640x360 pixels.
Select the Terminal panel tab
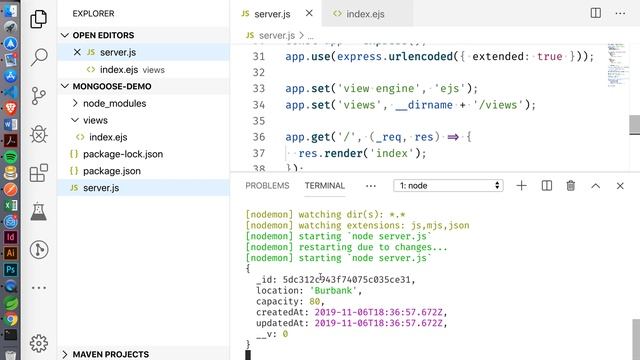(324, 186)
